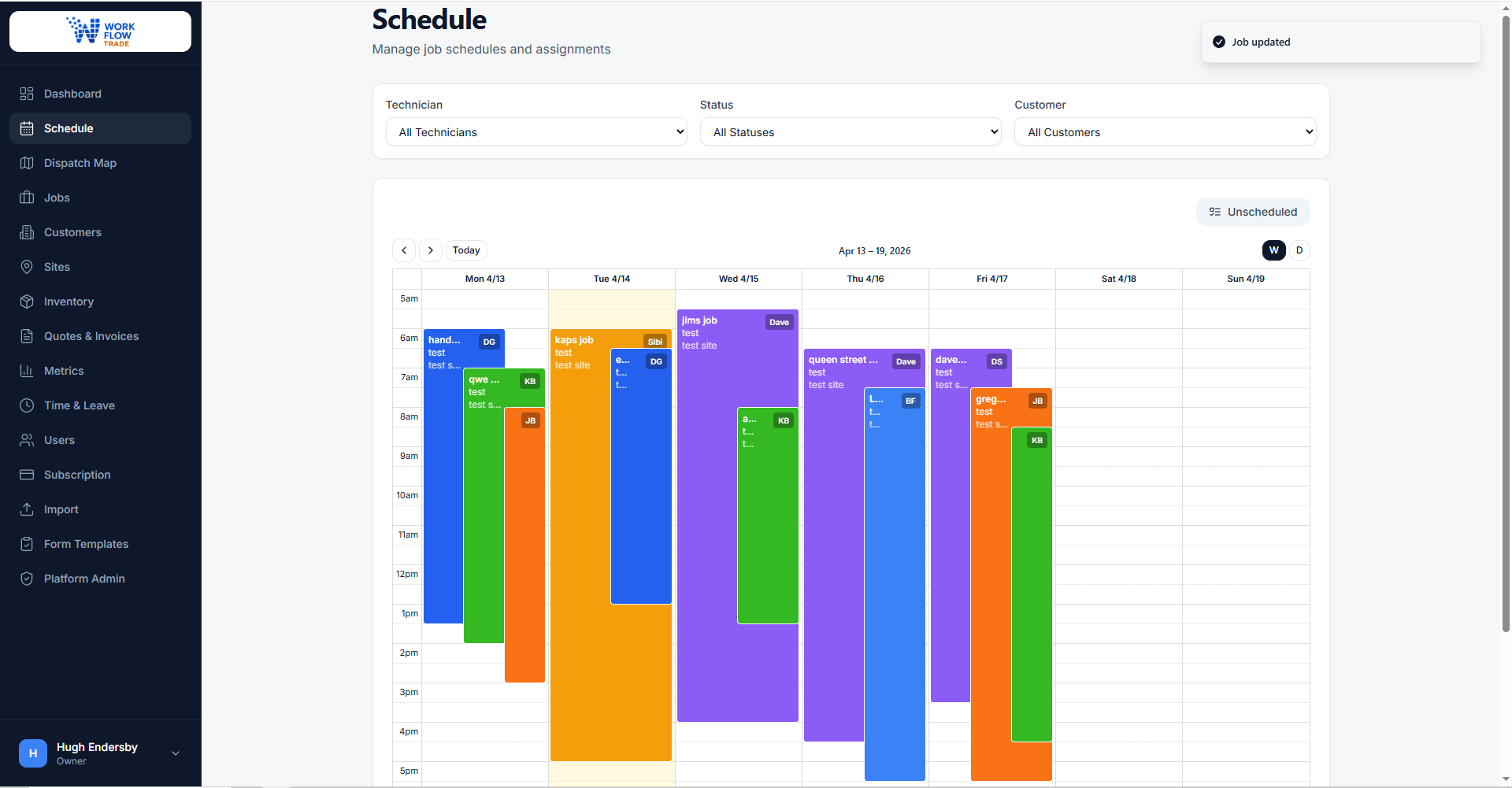1512x788 pixels.
Task: Jump to Today in the calendar
Action: (x=466, y=250)
